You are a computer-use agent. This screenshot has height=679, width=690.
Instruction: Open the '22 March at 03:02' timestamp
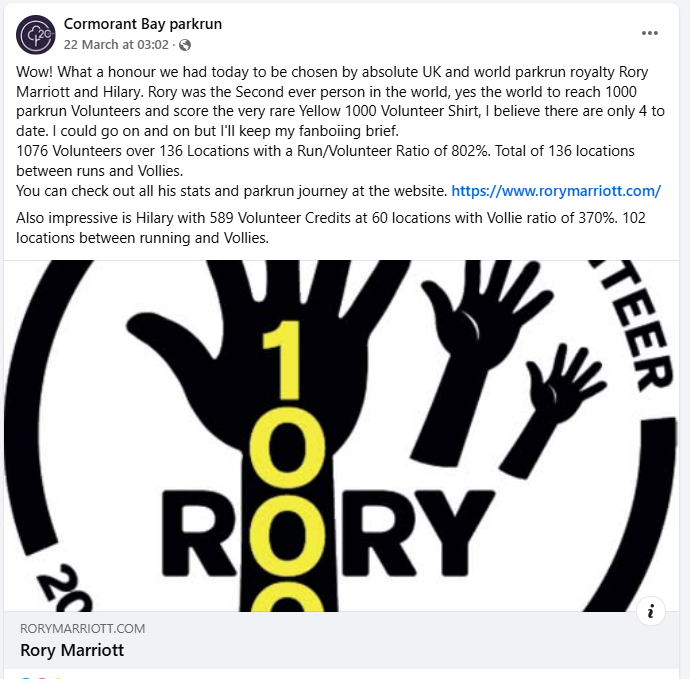tap(116, 45)
